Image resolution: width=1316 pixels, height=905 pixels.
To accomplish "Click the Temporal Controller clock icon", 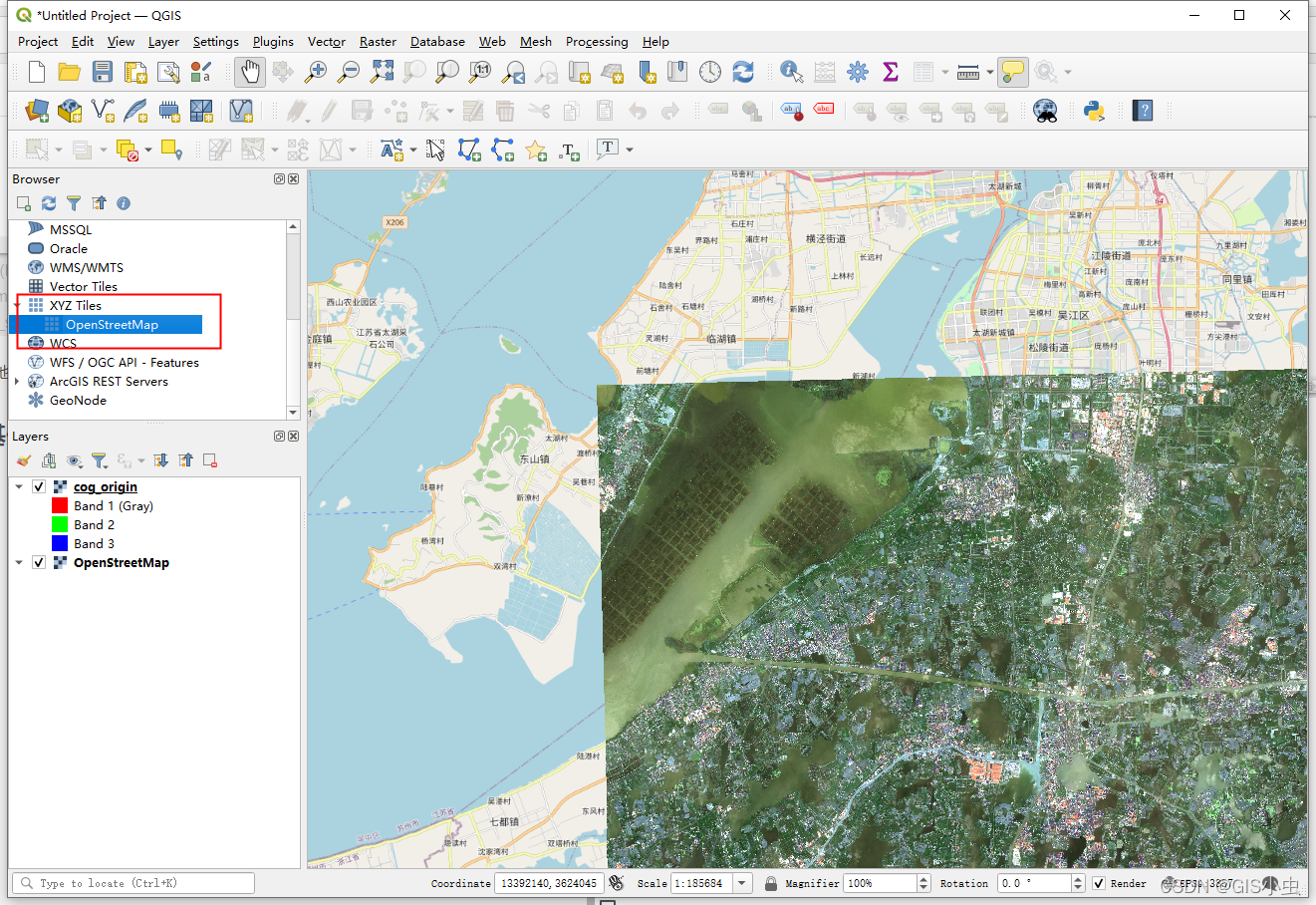I will 710,72.
